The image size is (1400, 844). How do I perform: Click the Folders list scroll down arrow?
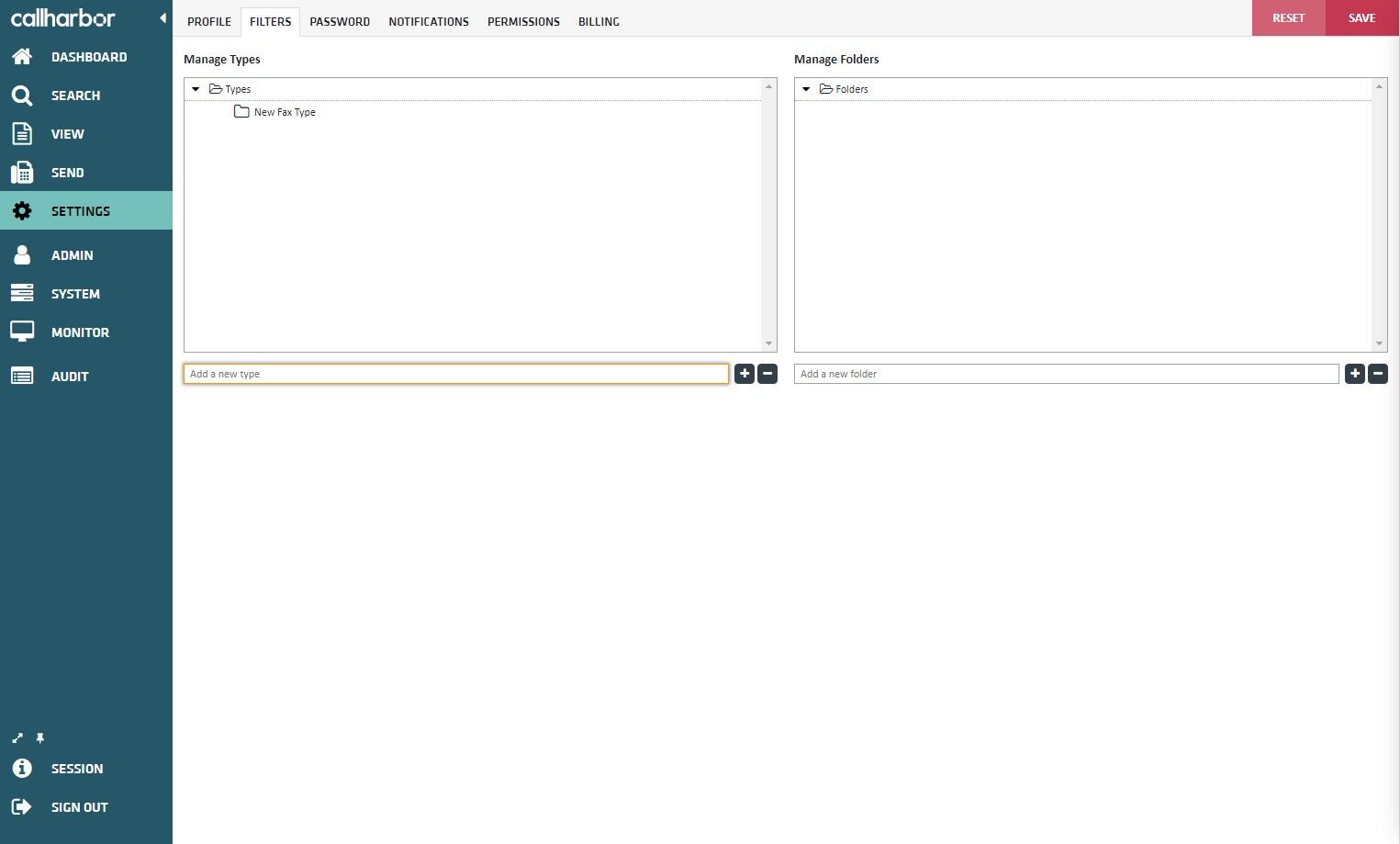pyautogui.click(x=1379, y=343)
